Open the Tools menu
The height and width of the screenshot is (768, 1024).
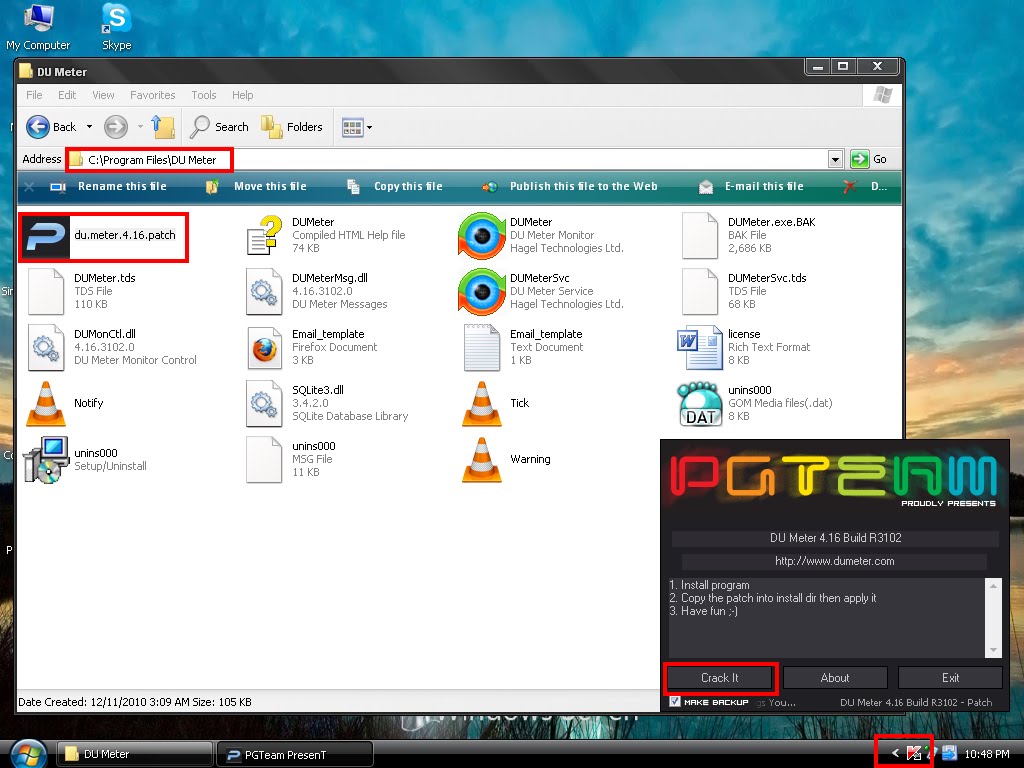click(x=204, y=95)
